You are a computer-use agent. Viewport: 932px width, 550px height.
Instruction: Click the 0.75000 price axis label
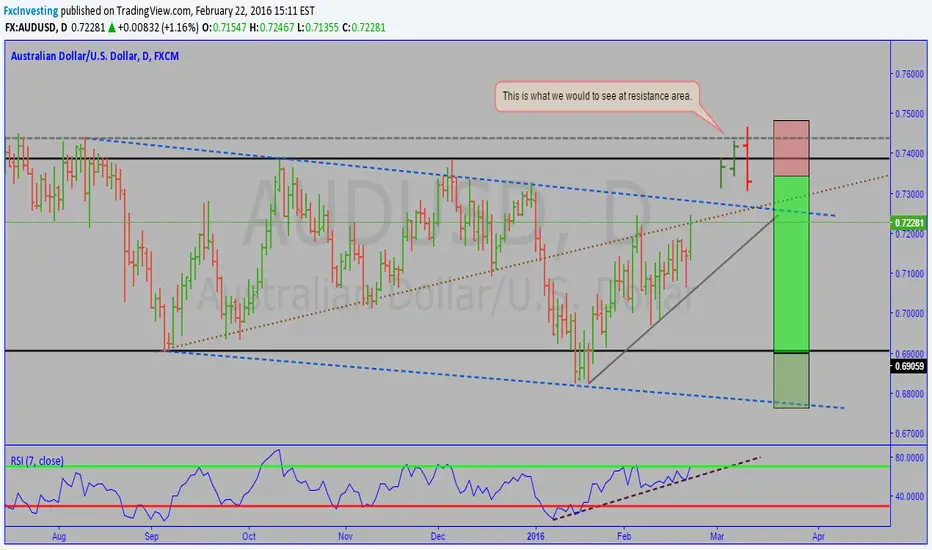[x=909, y=114]
